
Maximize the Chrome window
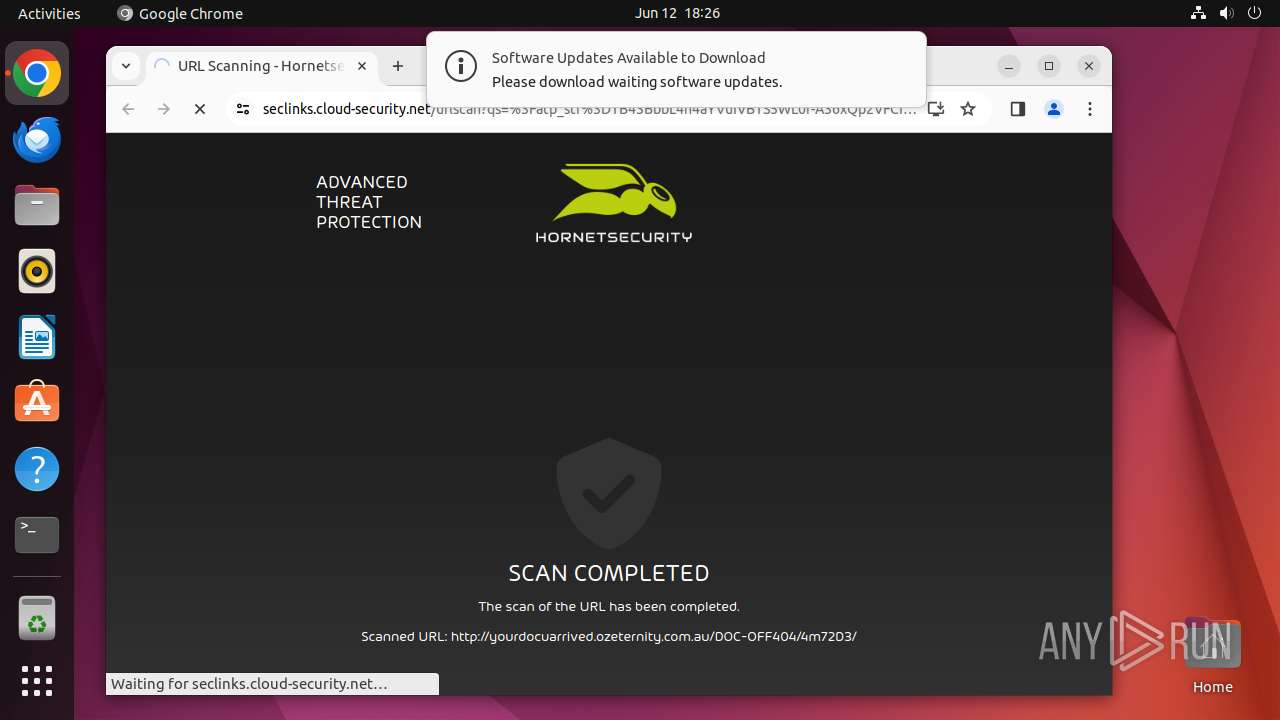(x=1049, y=66)
